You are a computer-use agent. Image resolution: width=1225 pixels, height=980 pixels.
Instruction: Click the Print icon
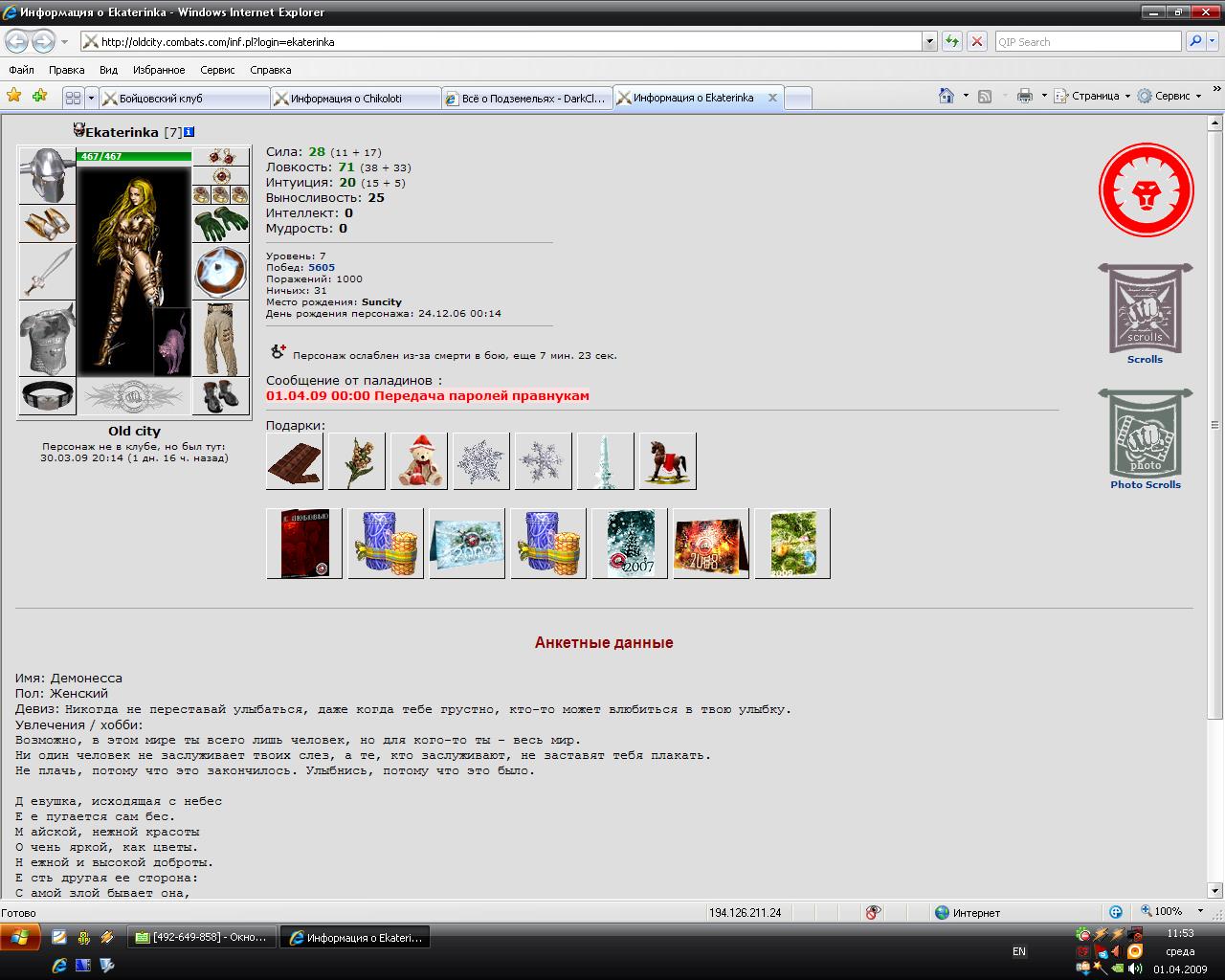pyautogui.click(x=1025, y=96)
